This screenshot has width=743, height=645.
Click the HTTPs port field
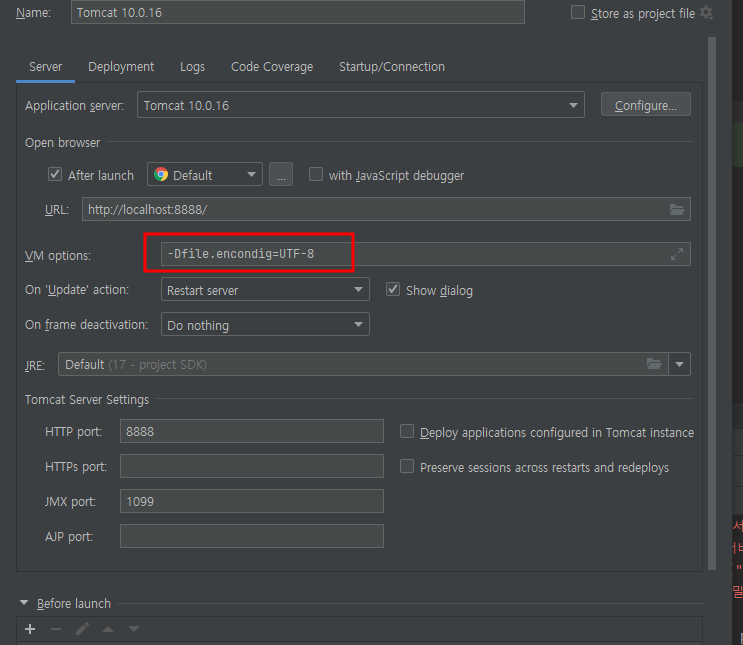[252, 466]
